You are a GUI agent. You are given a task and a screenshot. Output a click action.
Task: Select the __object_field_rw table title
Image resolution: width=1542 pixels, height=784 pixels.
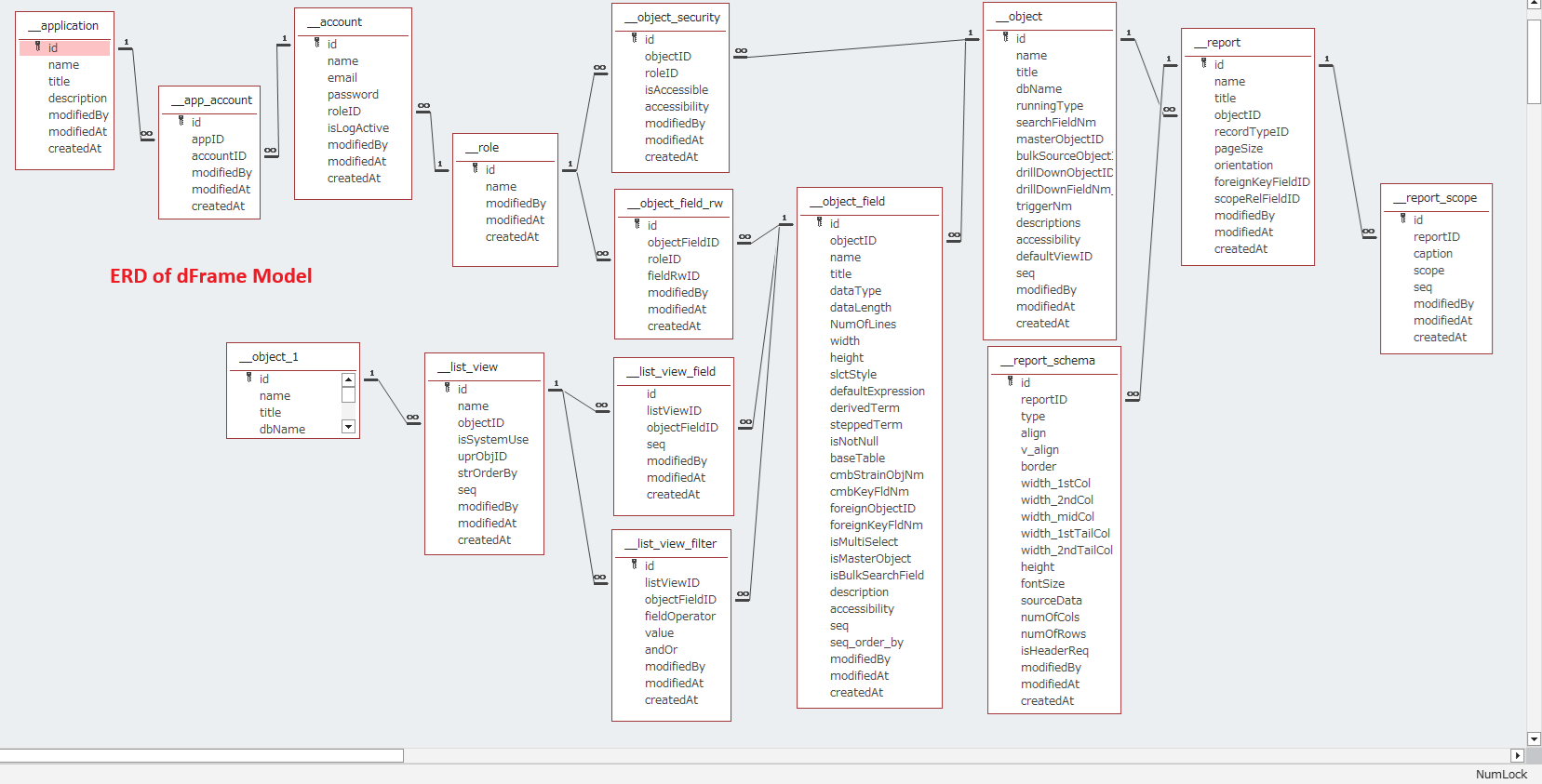676,203
